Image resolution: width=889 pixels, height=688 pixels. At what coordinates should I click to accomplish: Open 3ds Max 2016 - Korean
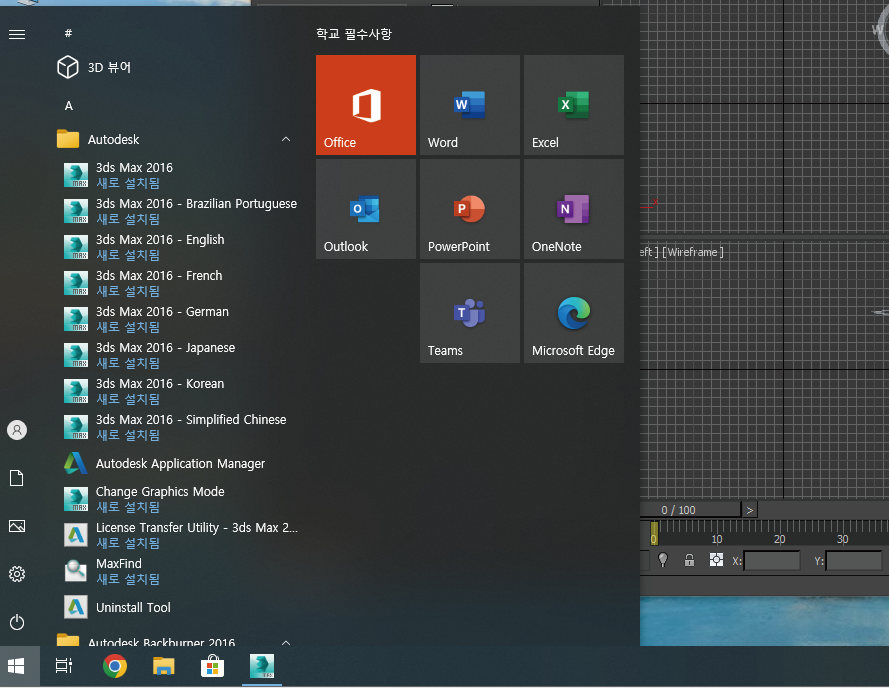[x=178, y=391]
